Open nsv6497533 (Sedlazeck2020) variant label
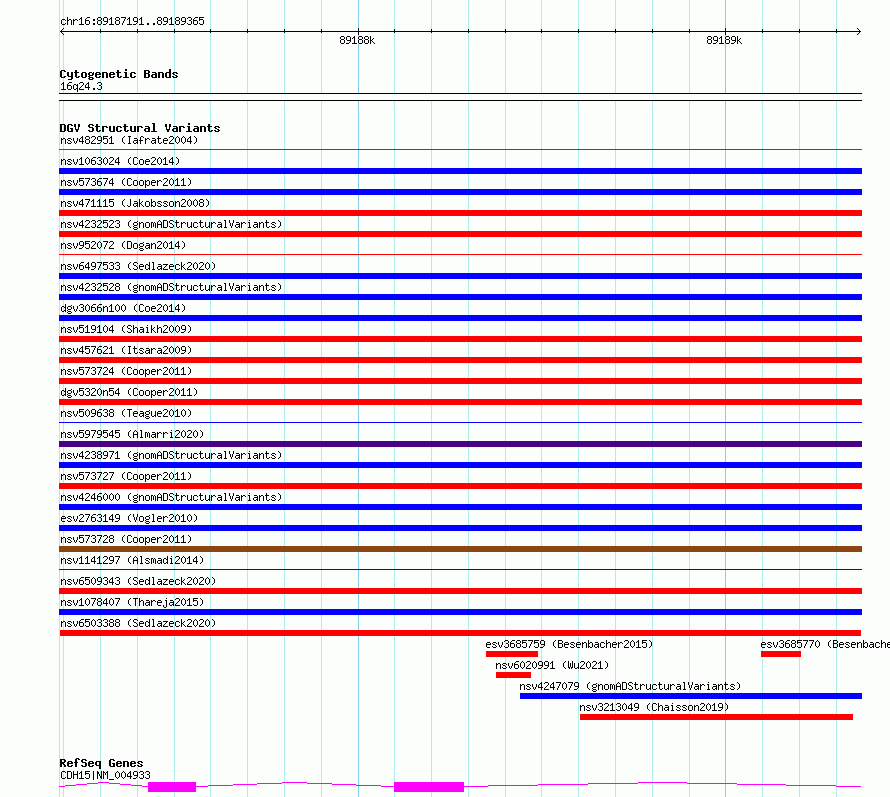The width and height of the screenshot is (890, 797). point(138,266)
